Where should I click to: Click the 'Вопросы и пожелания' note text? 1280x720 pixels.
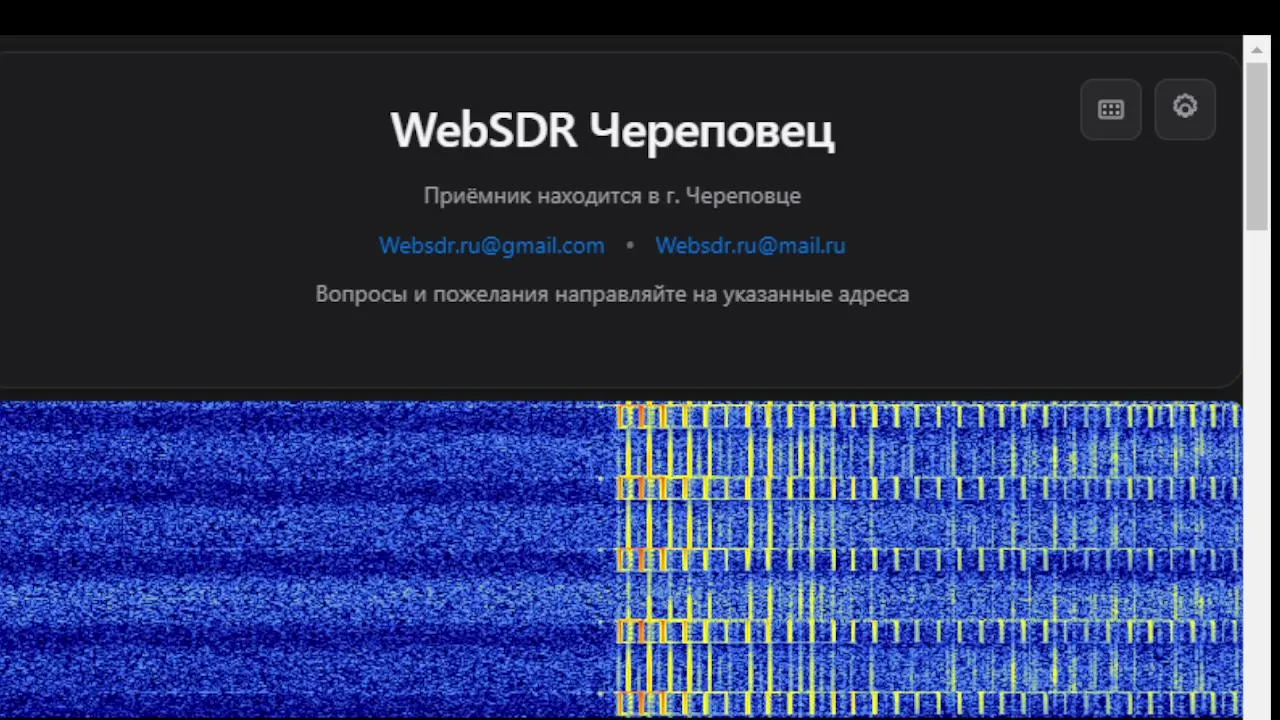click(612, 294)
